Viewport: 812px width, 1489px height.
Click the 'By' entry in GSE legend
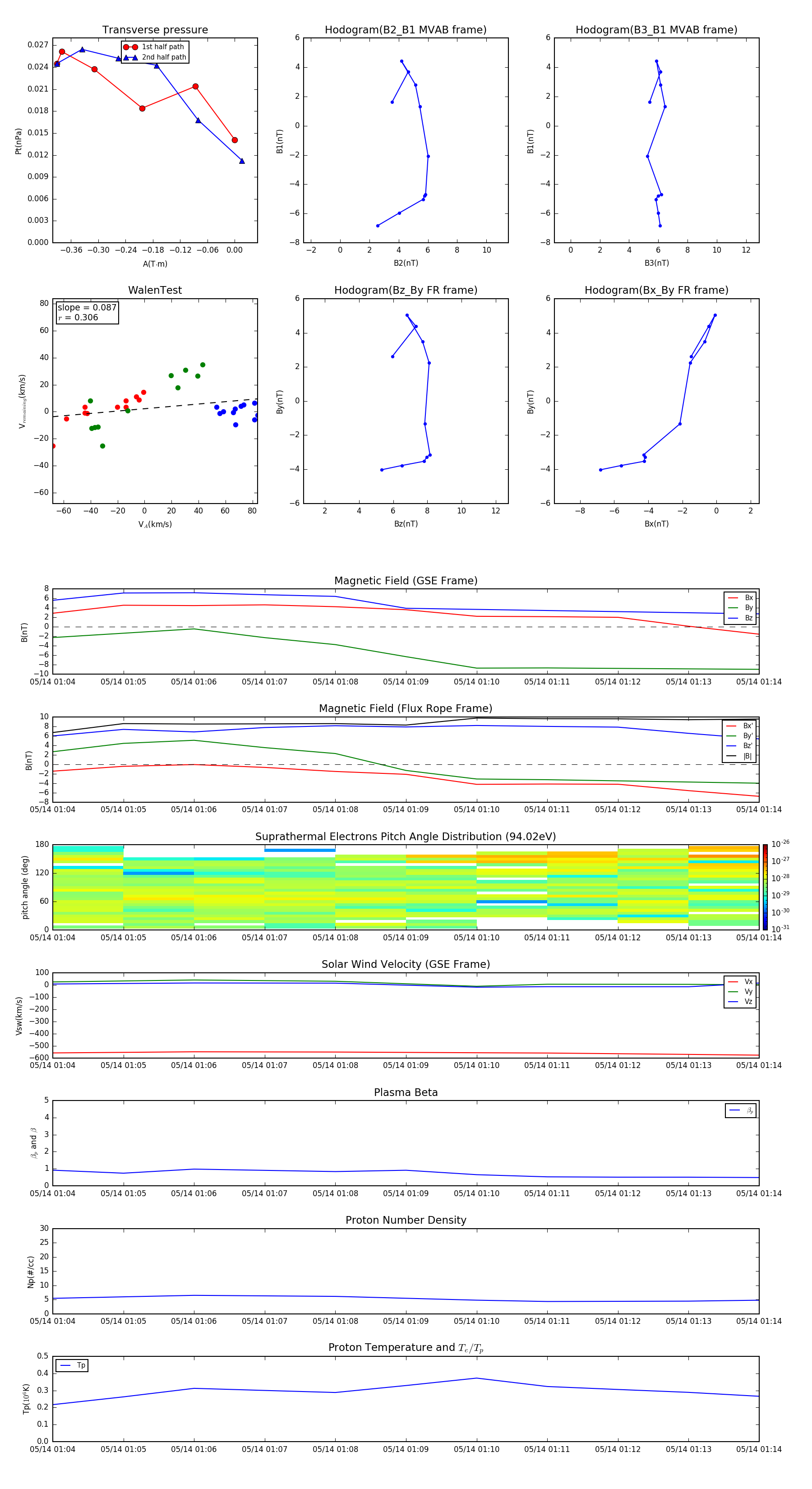pyautogui.click(x=740, y=607)
